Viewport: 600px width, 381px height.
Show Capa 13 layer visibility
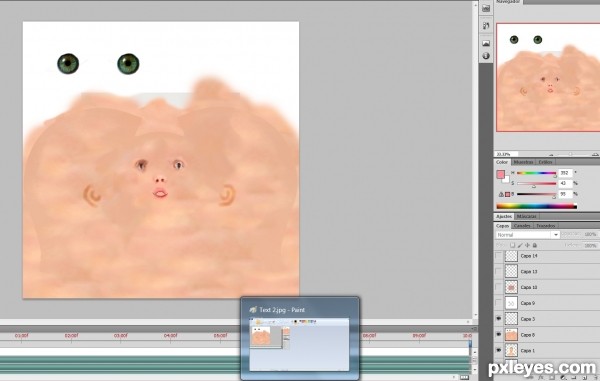(499, 271)
